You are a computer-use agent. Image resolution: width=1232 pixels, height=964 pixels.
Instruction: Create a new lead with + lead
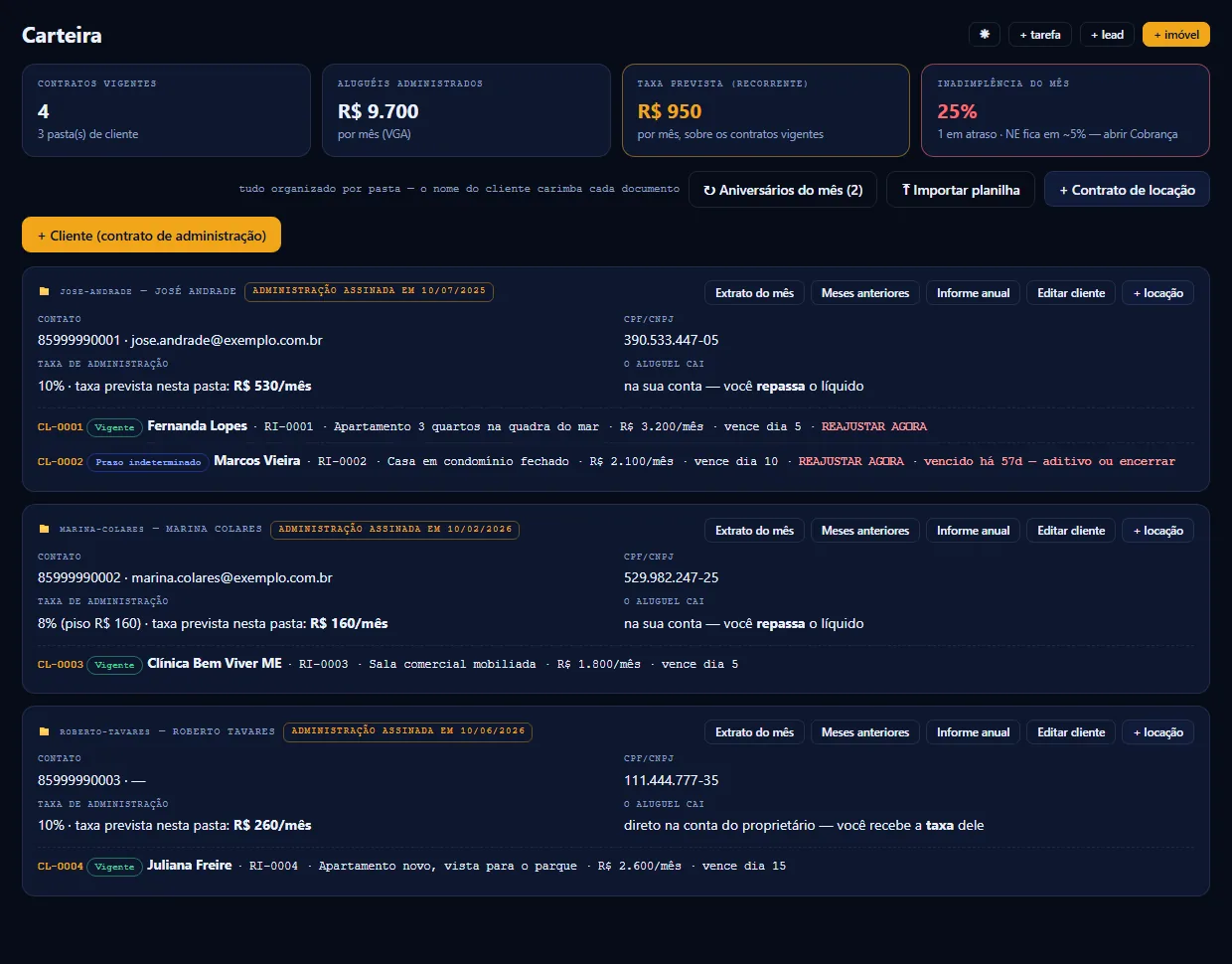click(1108, 34)
